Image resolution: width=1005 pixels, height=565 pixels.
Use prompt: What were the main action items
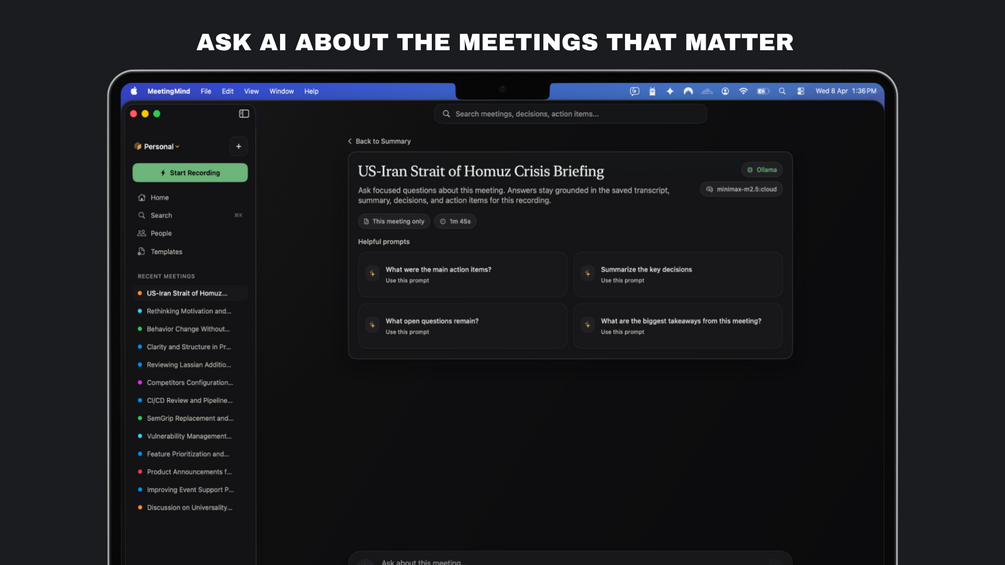click(463, 274)
